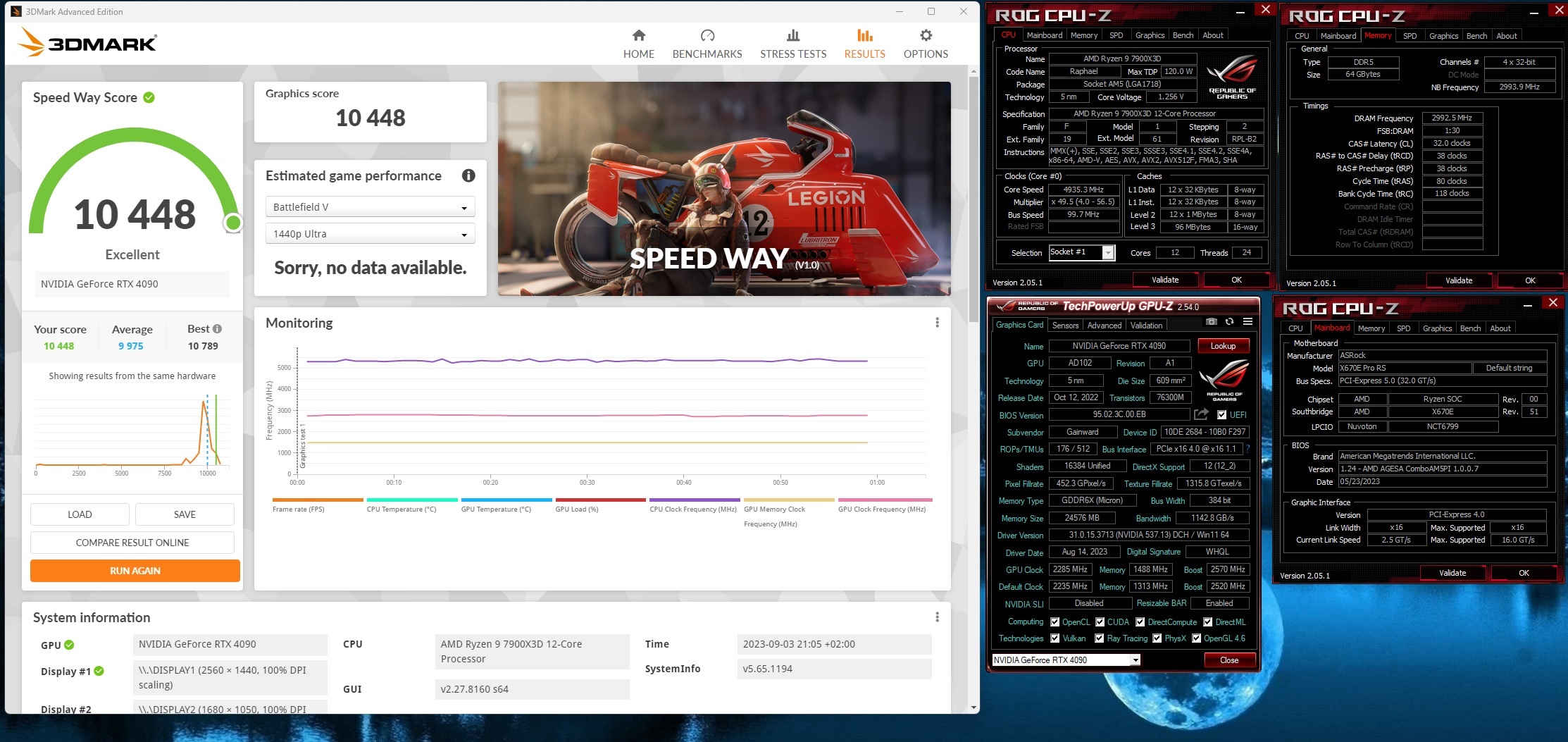Click GPU-Z Lookup button
The width and height of the screenshot is (1568, 742).
click(x=1223, y=346)
